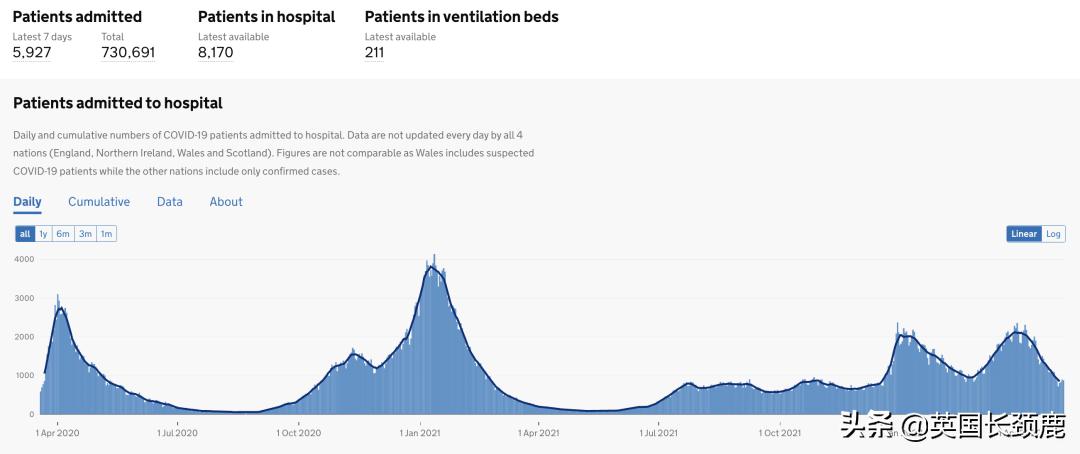Enable the Linear scale option
The image size is (1080, 454).
pos(1024,234)
